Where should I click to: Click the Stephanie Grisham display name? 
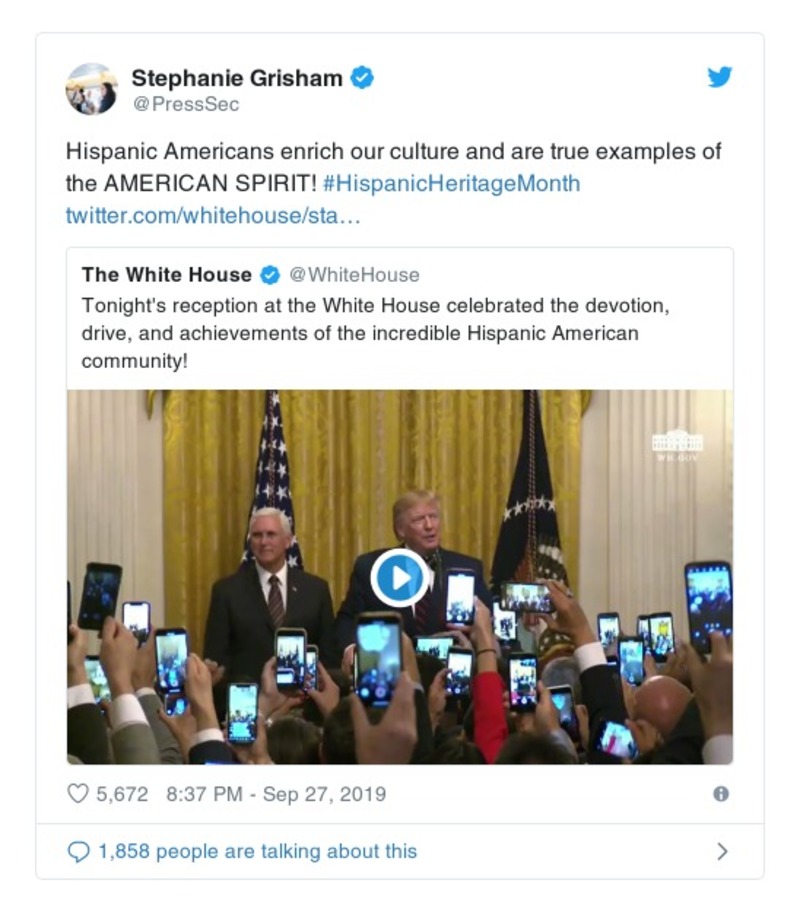point(237,78)
